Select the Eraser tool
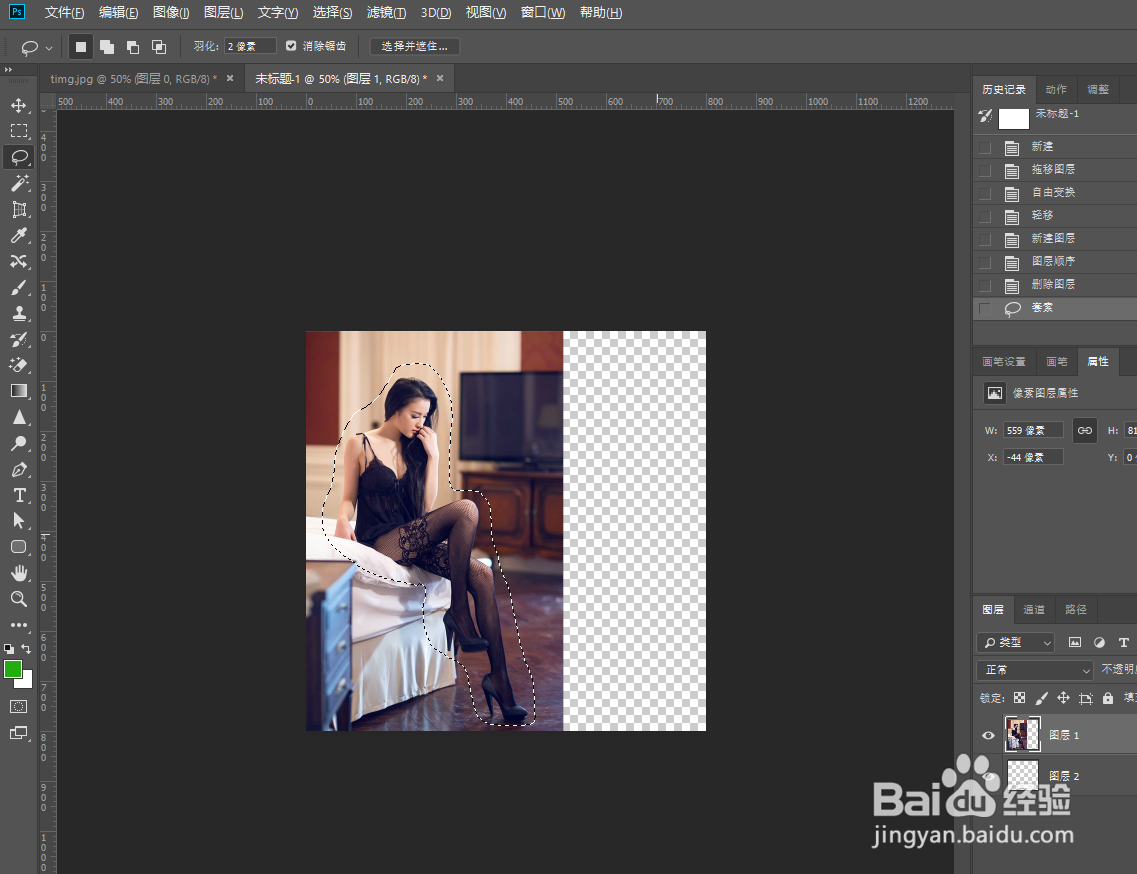Screen dimensions: 1137x874 19,365
